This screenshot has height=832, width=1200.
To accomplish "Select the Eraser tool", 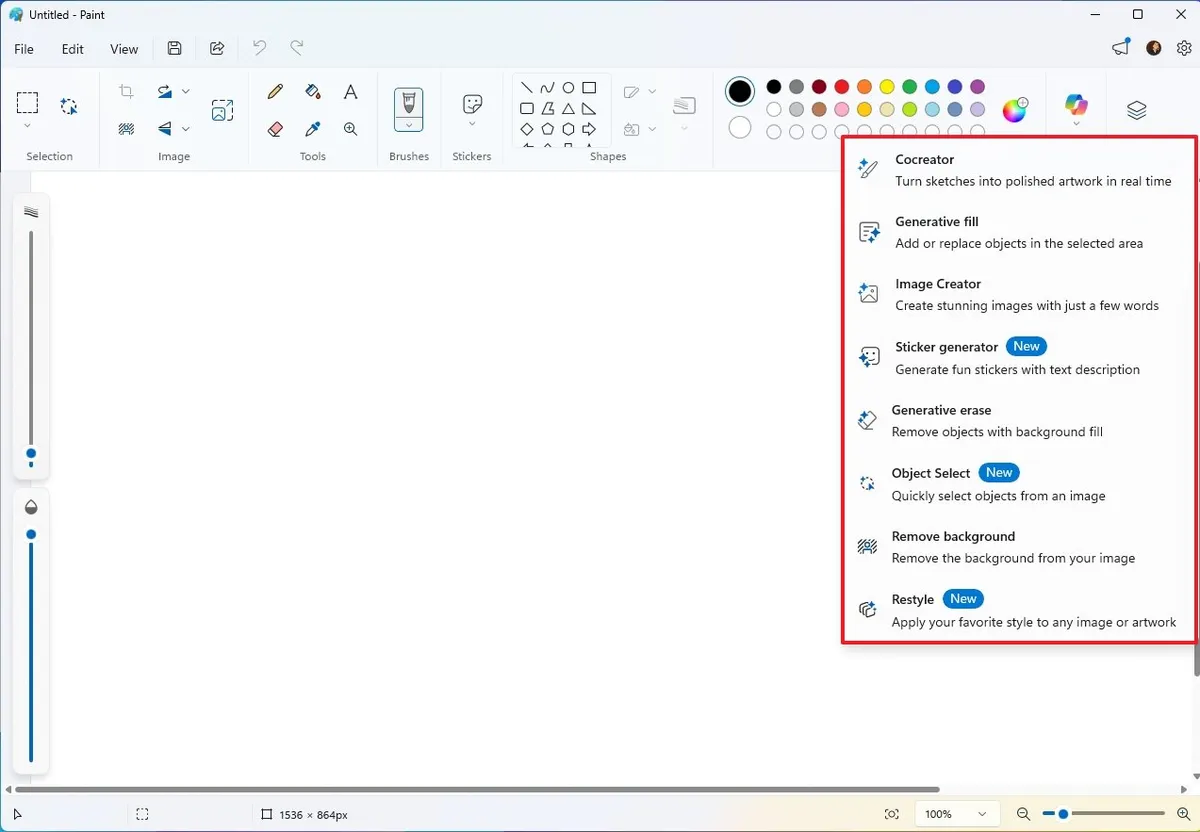I will click(275, 129).
